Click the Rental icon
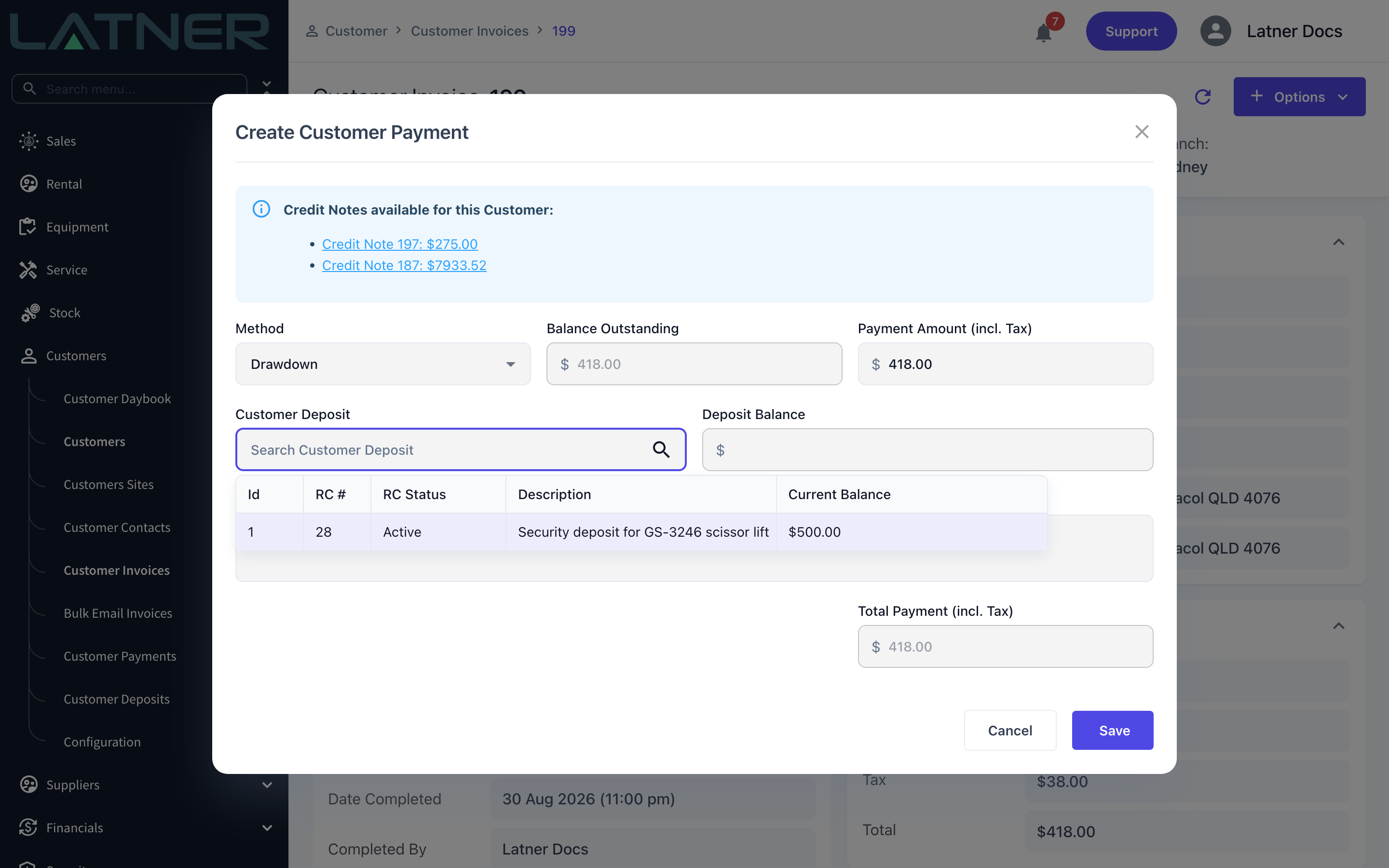 tap(29, 184)
